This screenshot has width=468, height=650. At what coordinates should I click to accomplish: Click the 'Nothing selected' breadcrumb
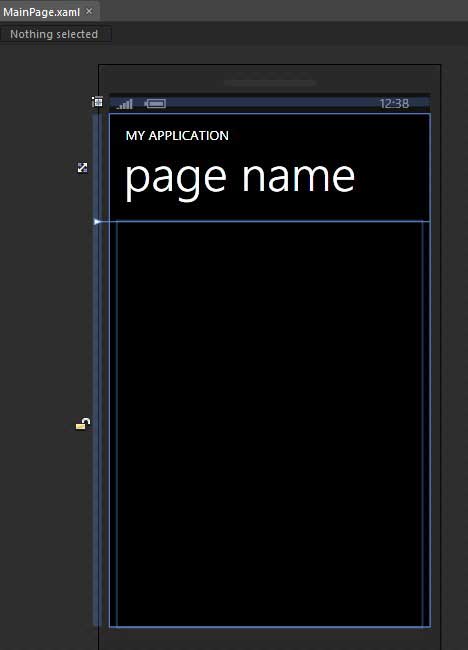(x=54, y=34)
